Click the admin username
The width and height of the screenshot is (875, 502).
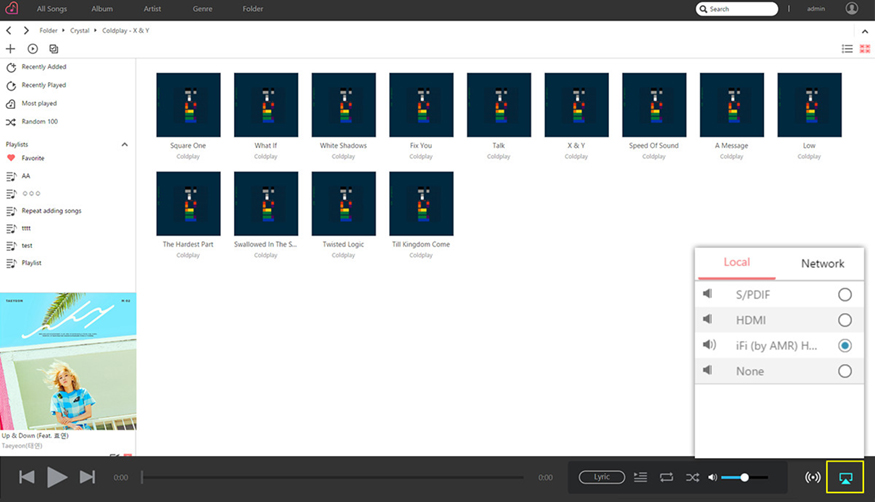pyautogui.click(x=816, y=9)
